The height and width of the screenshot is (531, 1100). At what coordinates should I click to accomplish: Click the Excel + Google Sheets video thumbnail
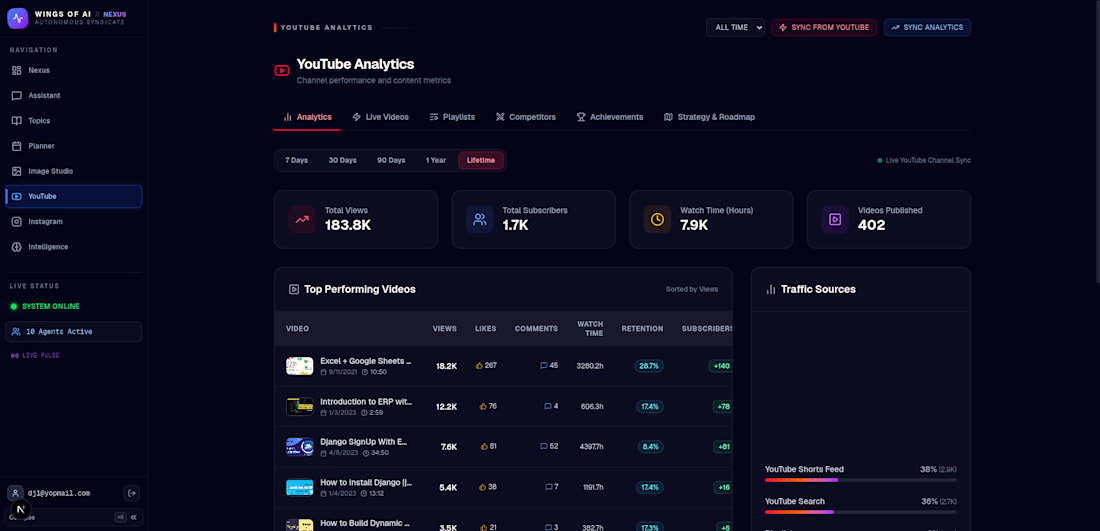300,365
